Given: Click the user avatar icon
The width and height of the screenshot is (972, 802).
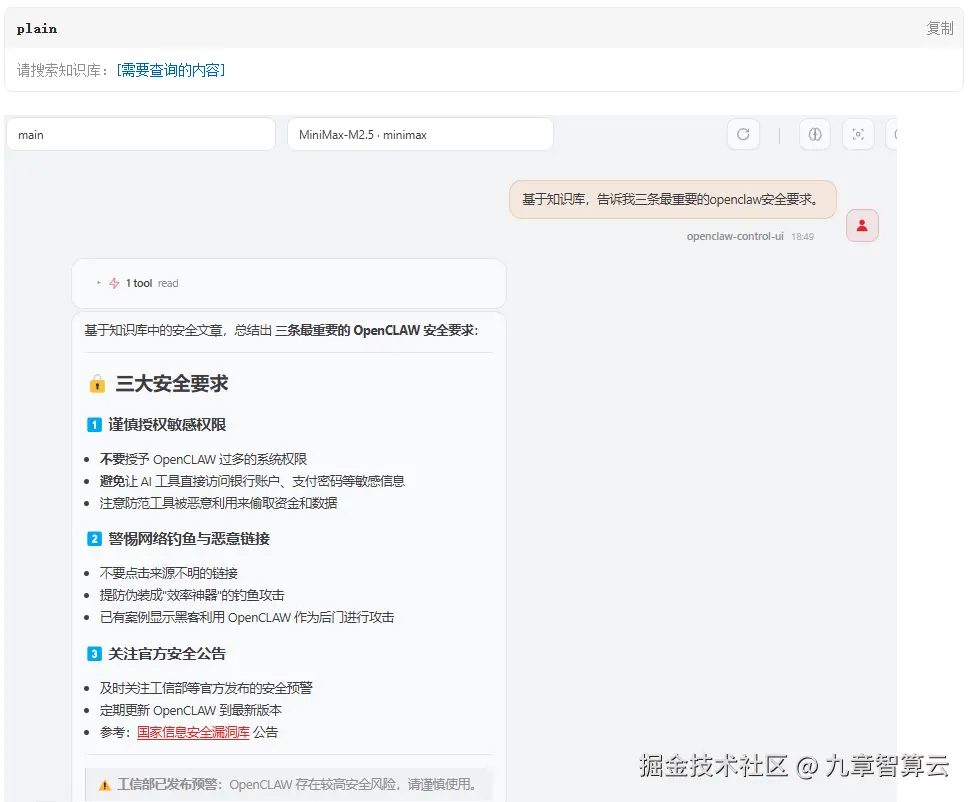Looking at the screenshot, I should 862,225.
